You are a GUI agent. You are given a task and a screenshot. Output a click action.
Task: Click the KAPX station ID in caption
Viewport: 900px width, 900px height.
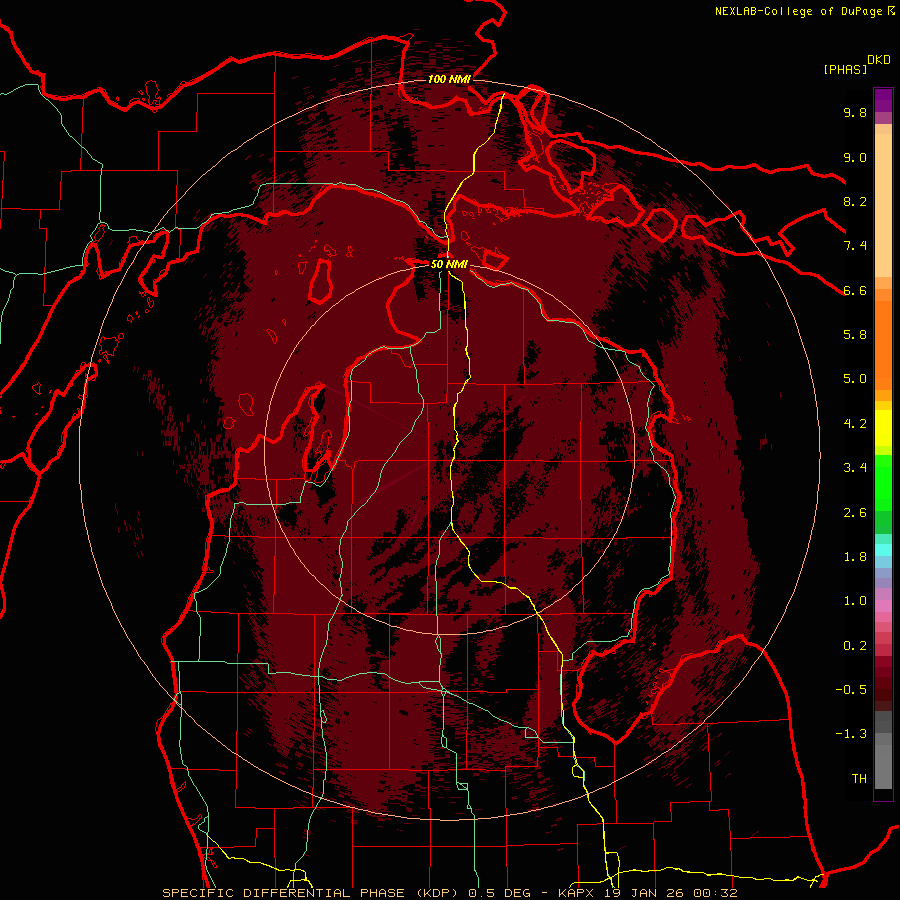coord(578,893)
